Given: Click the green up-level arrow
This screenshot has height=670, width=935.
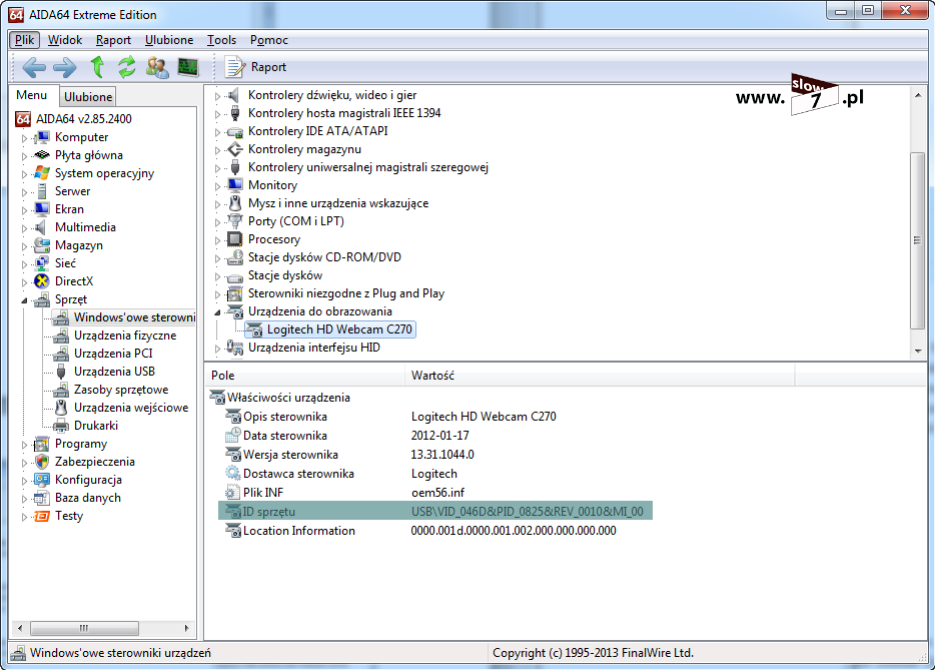Looking at the screenshot, I should pos(97,67).
